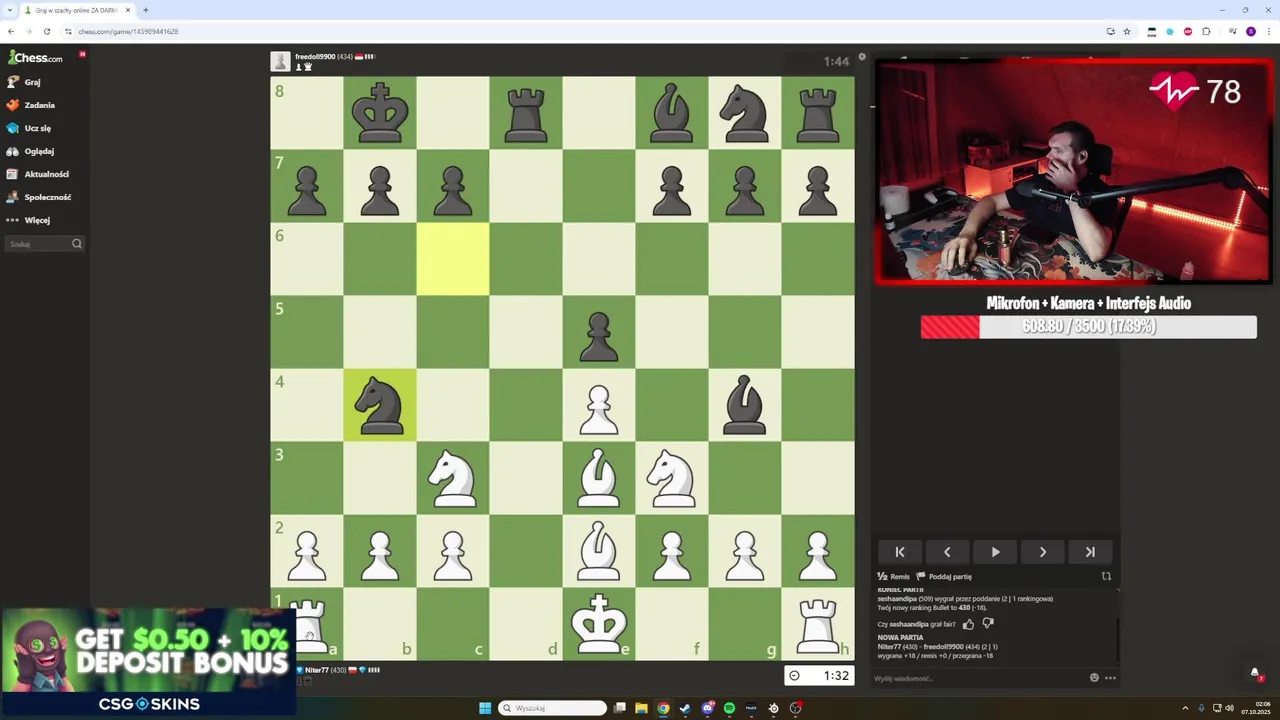Play through the moves automatically
Image resolution: width=1280 pixels, height=720 pixels.
(995, 552)
